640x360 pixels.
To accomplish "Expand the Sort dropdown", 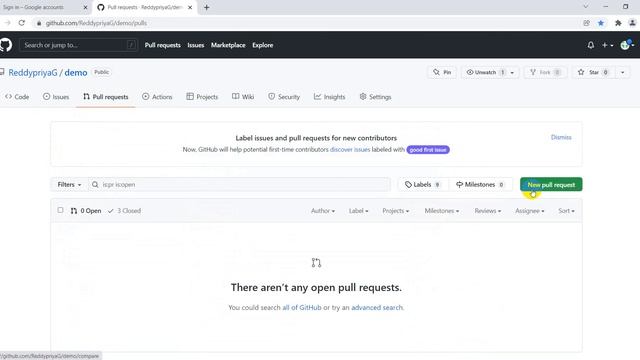I will pos(566,211).
